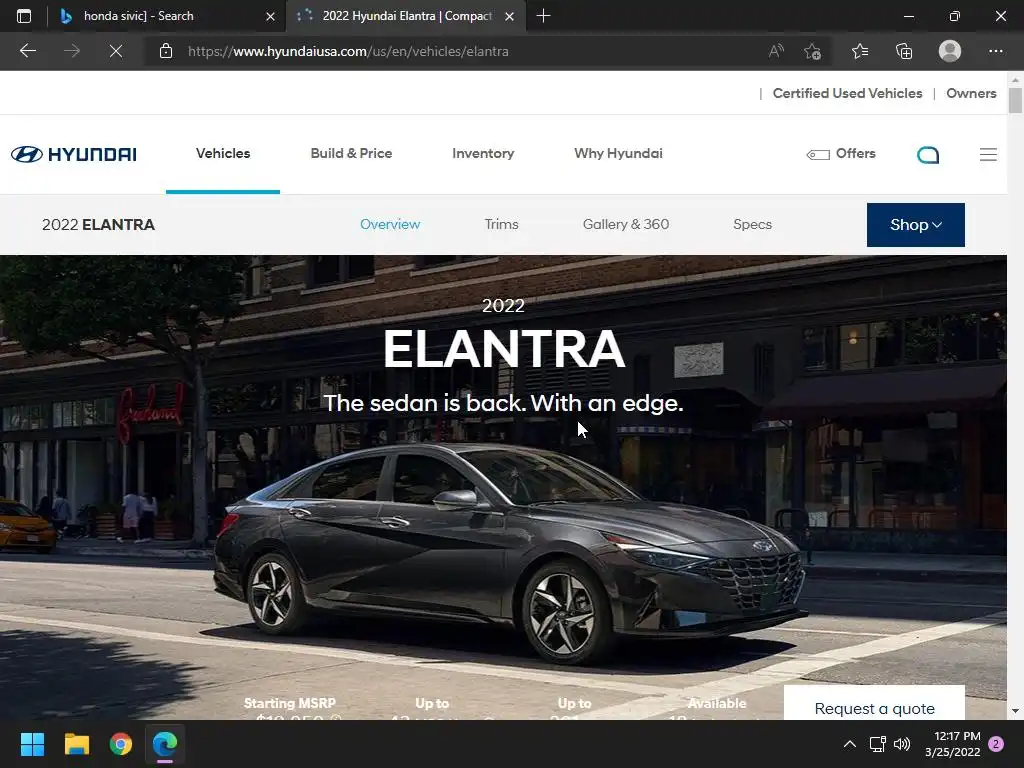The image size is (1024, 768).
Task: Switch to the Trims sub-tab
Action: pyautogui.click(x=502, y=224)
